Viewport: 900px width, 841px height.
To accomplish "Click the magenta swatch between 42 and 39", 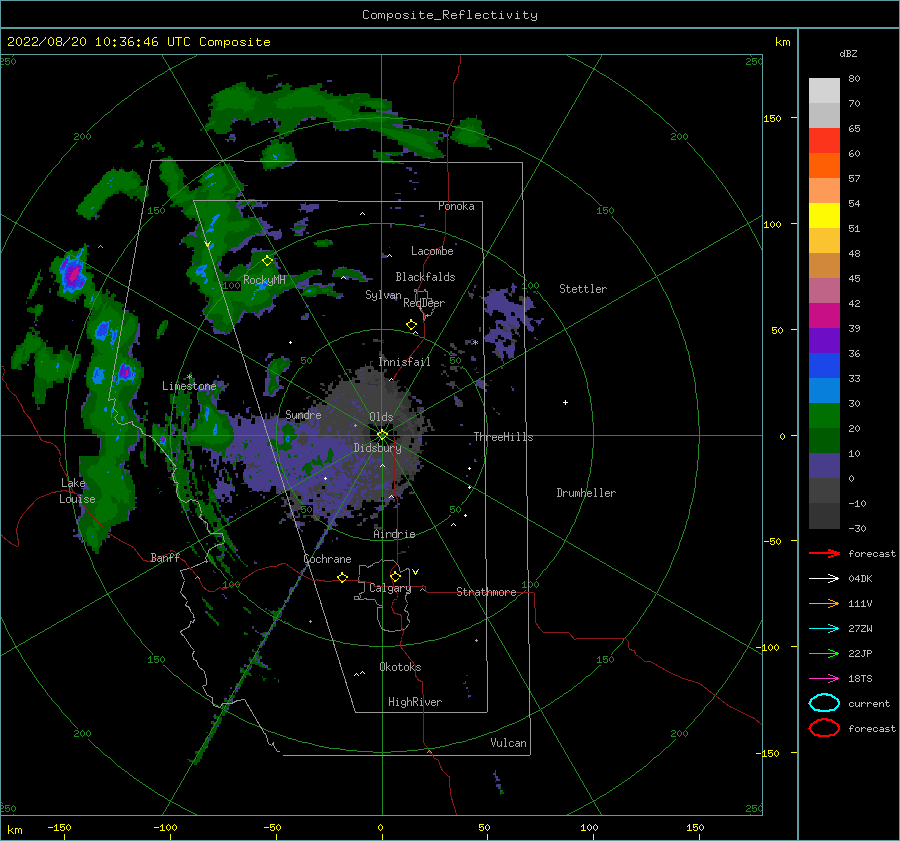I will click(824, 316).
